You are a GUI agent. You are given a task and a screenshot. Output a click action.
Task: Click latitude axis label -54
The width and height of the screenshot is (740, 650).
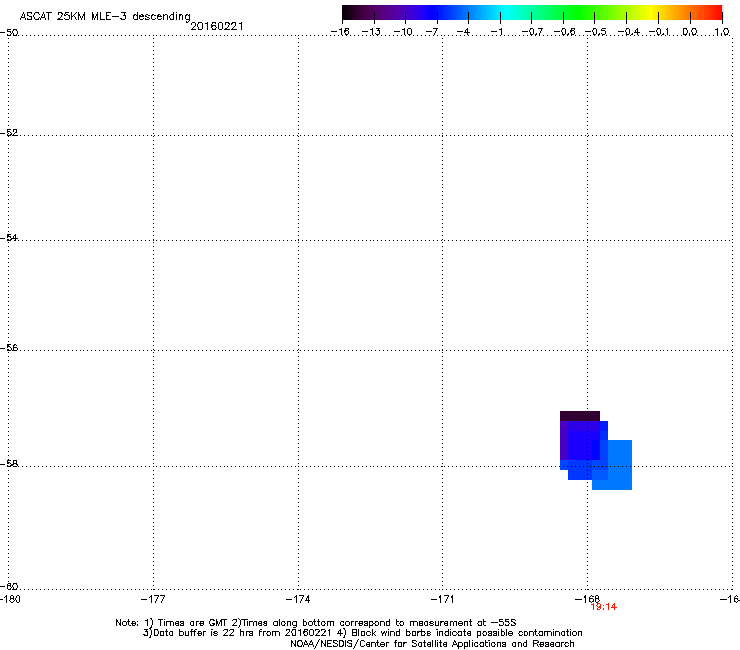9,238
